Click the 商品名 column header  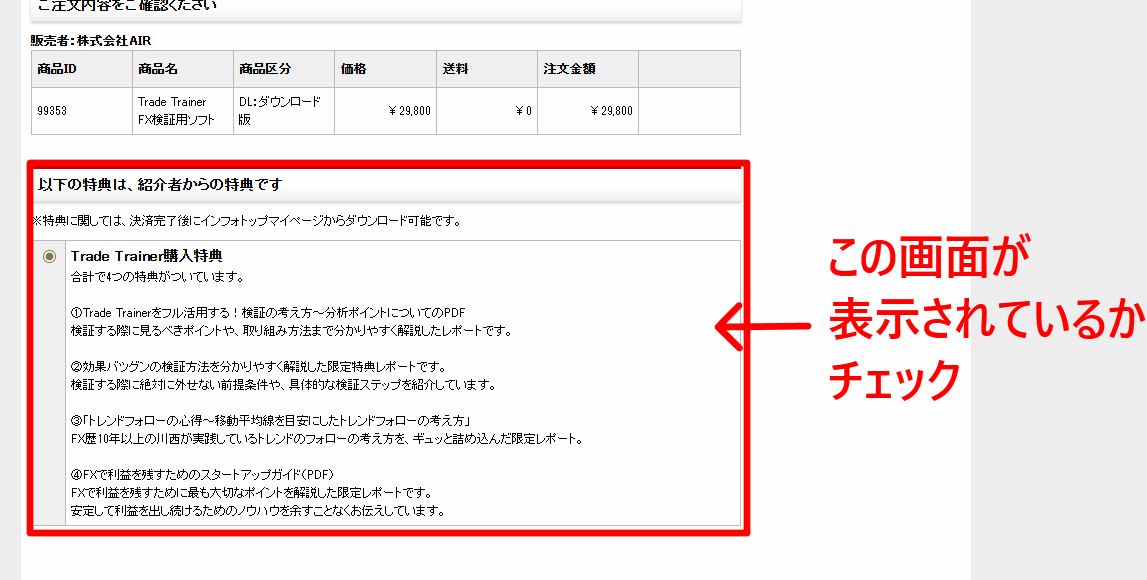point(183,69)
